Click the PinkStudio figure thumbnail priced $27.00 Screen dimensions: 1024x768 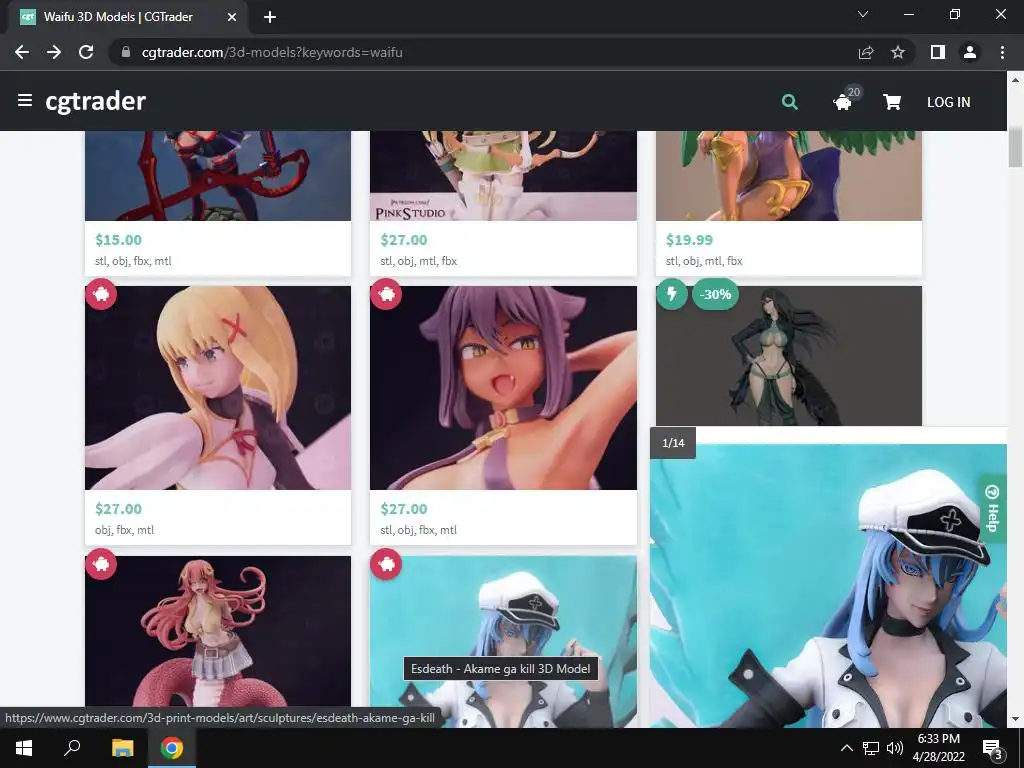tap(504, 176)
